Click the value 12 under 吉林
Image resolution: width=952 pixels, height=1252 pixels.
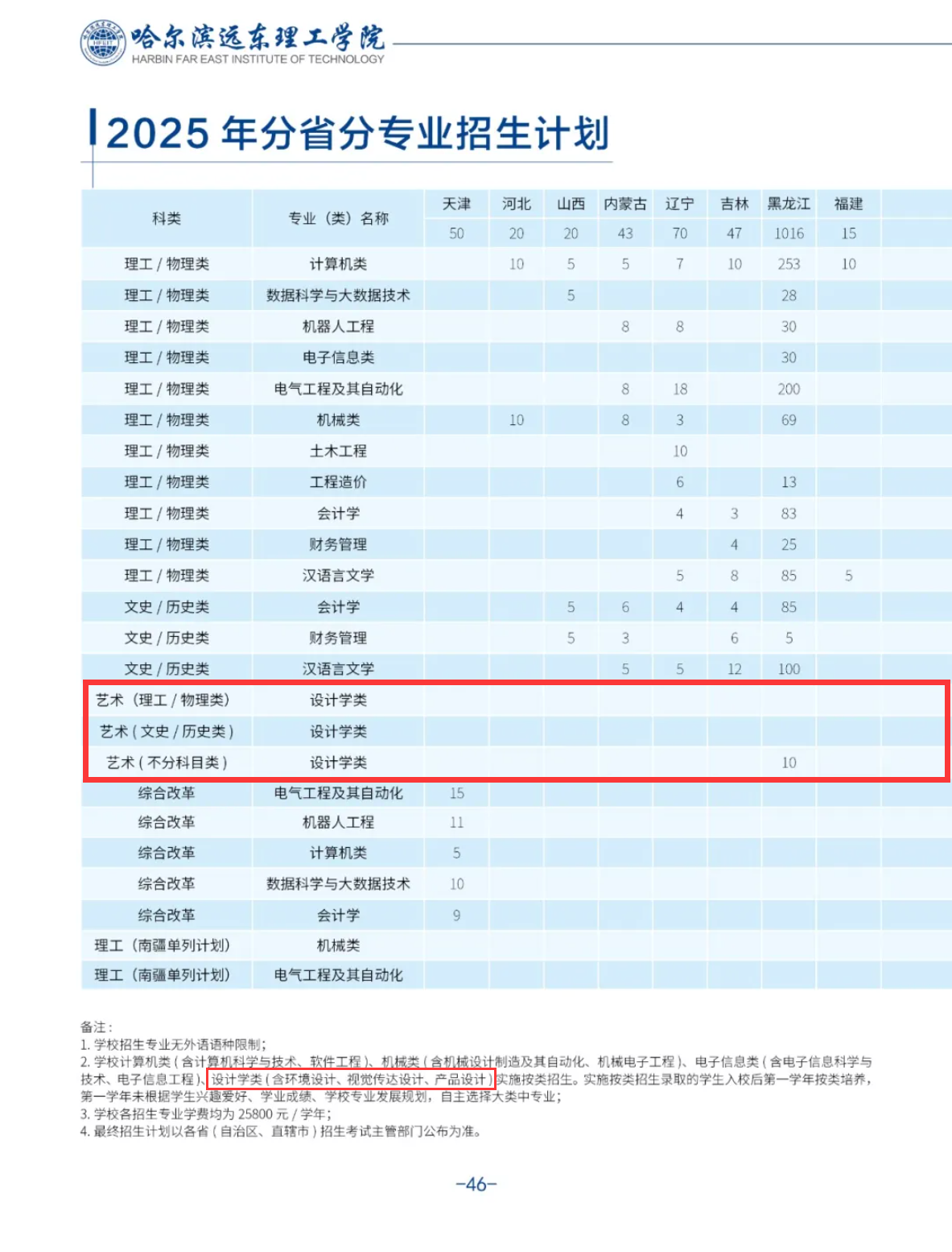point(734,669)
